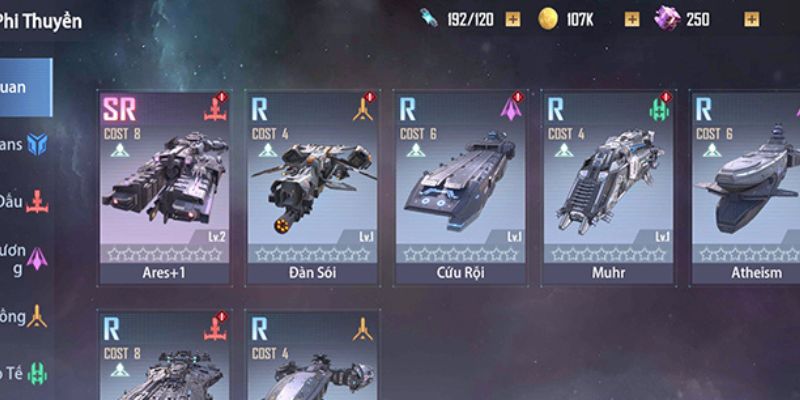
Task: Add more fleet capacity next to 192/120
Action: [x=513, y=19]
